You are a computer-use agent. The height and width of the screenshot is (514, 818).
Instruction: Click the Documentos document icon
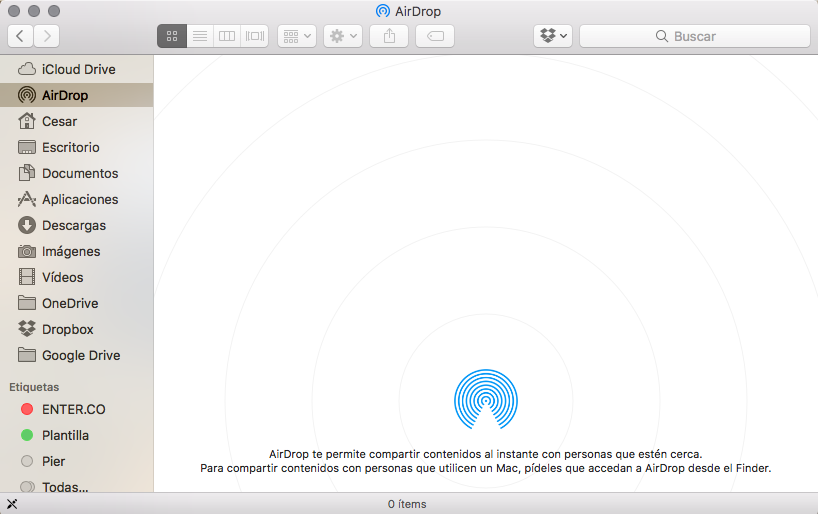(x=27, y=173)
